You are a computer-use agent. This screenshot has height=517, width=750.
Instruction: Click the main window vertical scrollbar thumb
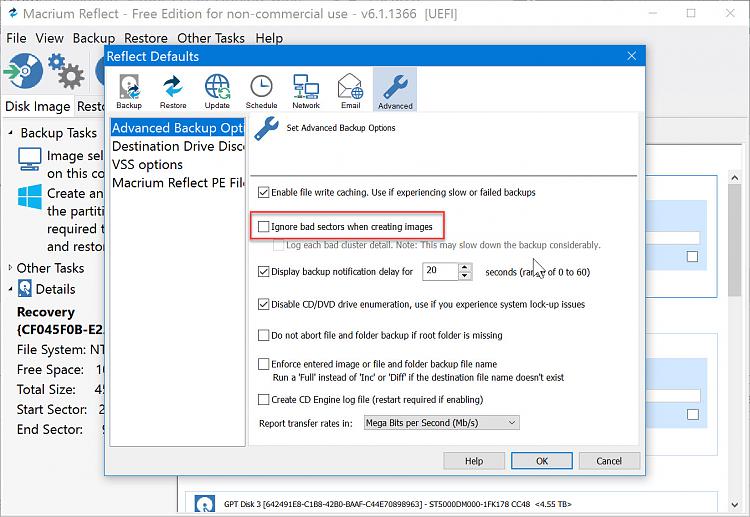(734, 240)
